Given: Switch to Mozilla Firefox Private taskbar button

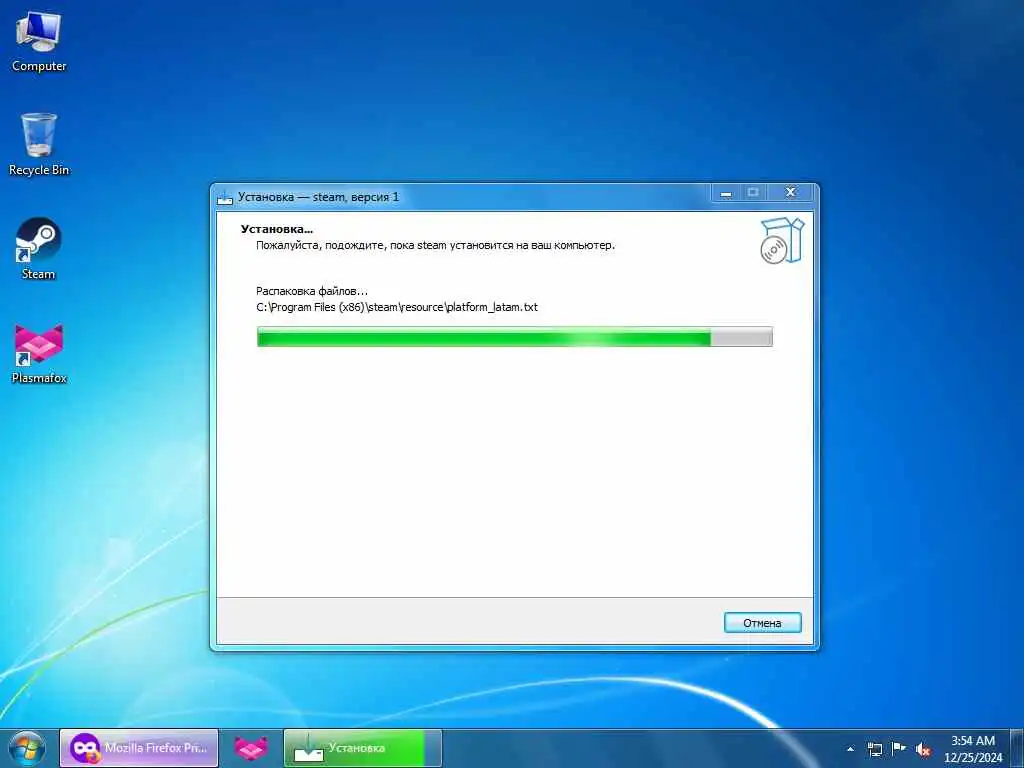Looking at the screenshot, I should [x=139, y=748].
